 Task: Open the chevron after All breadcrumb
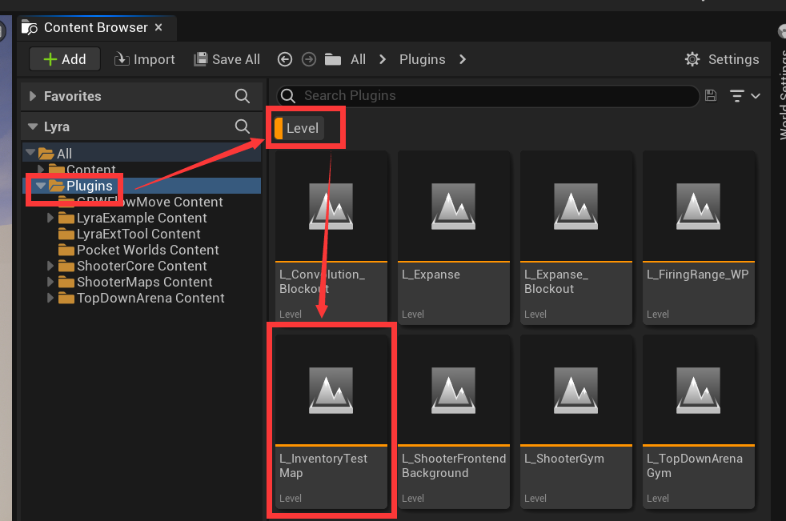382,59
